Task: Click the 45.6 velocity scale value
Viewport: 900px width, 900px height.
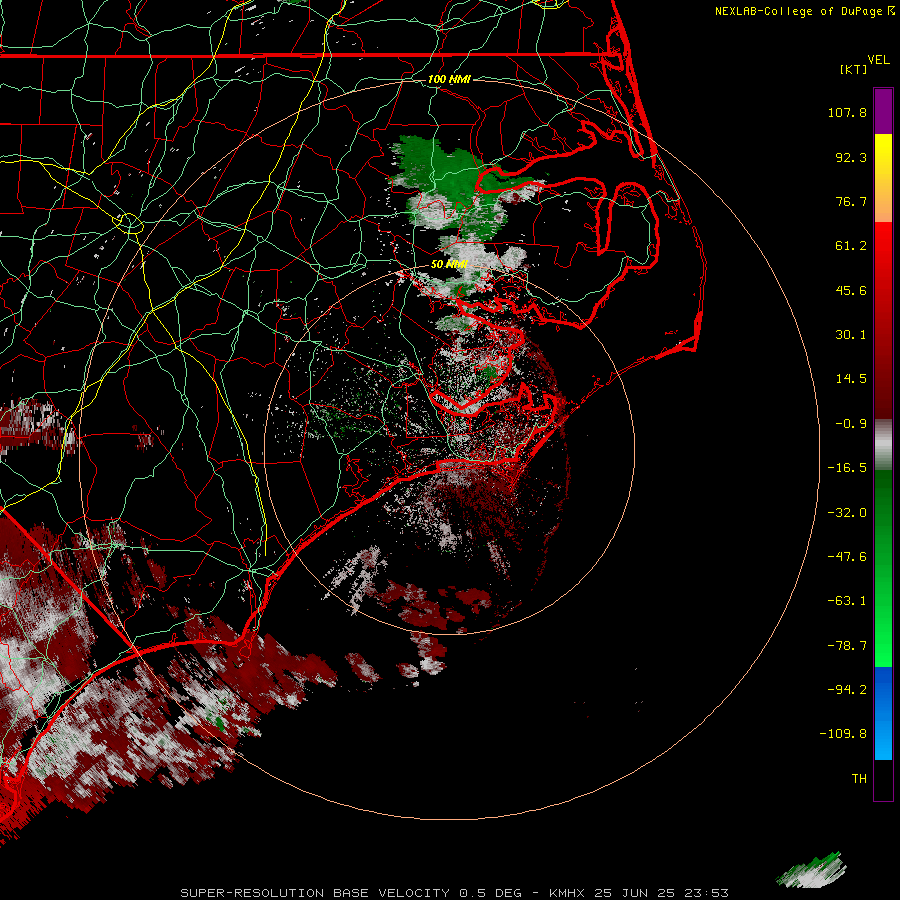Action: coord(851,290)
